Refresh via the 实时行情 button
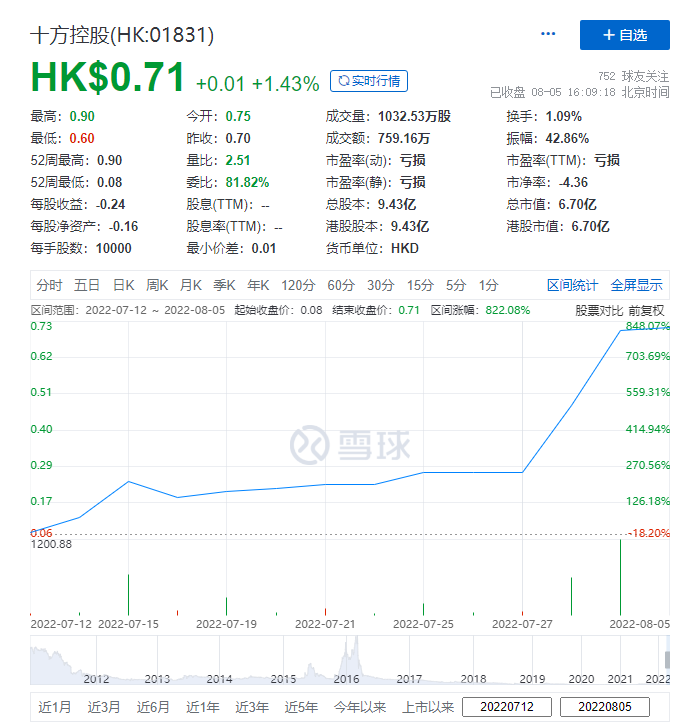 369,81
